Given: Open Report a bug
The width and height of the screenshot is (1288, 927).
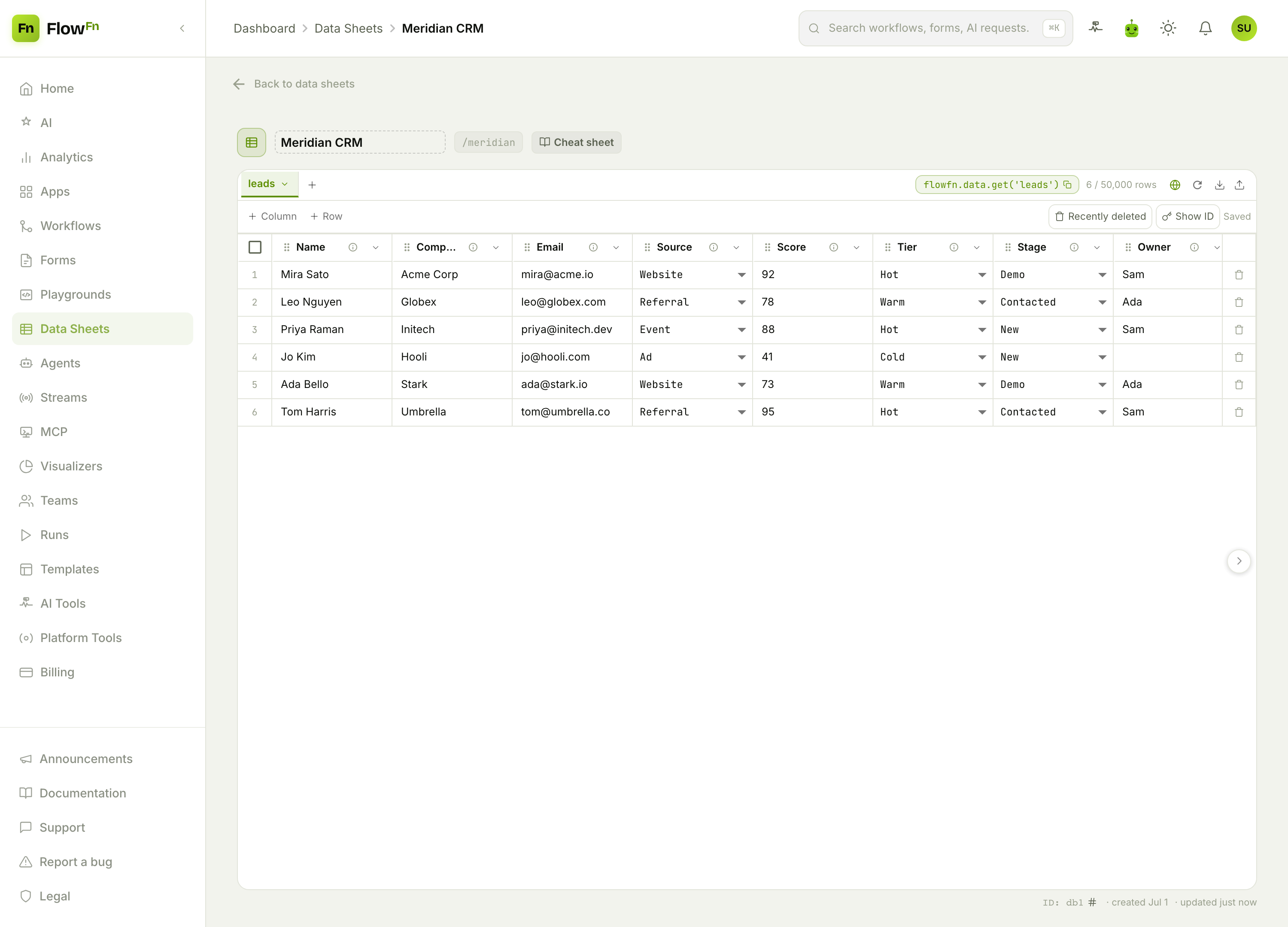Looking at the screenshot, I should [x=102, y=862].
